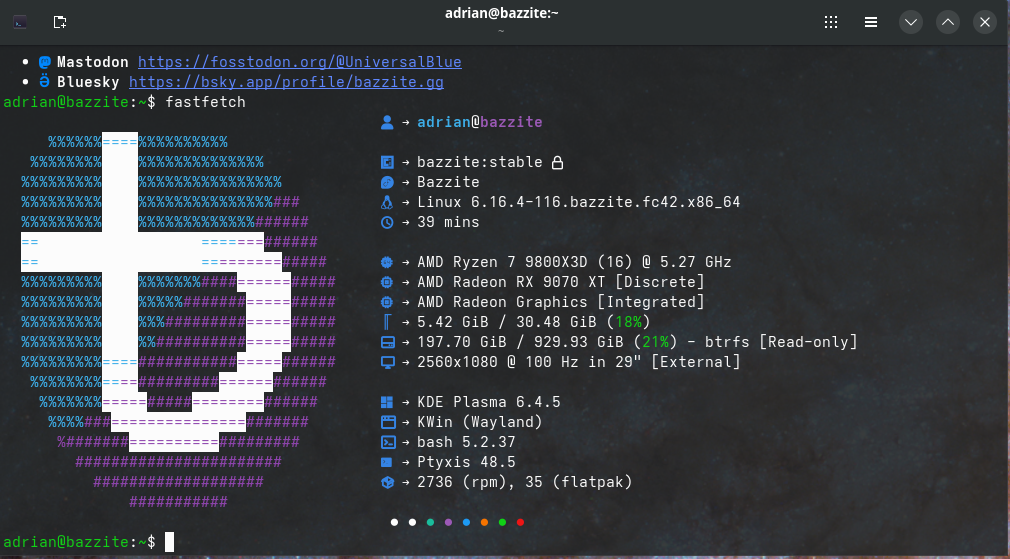Click the GPU chip icon beside Radeon RX 9070 XT
Viewport: 1010px width, 559px height.
tap(387, 282)
